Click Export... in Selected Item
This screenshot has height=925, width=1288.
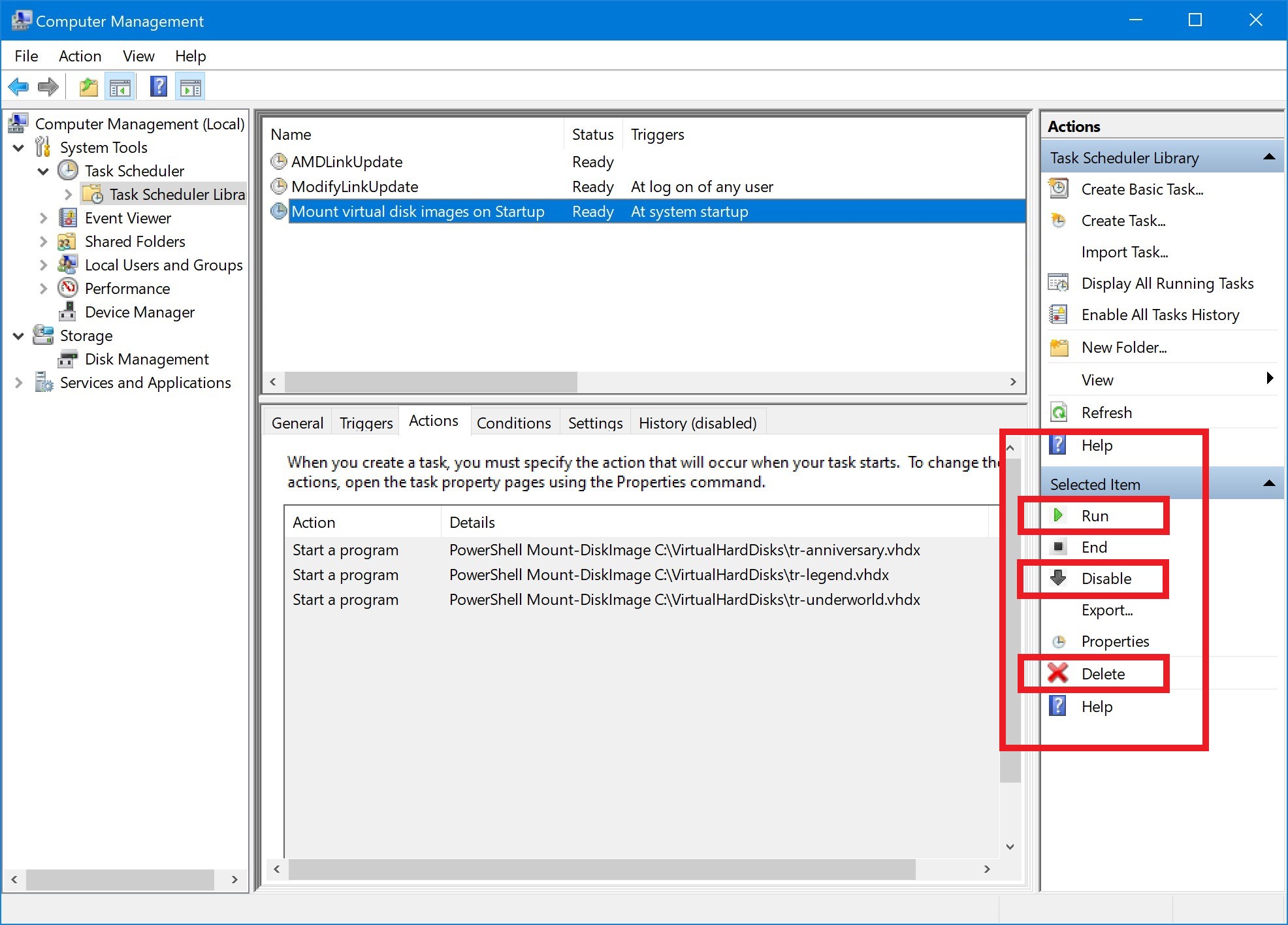(1106, 610)
